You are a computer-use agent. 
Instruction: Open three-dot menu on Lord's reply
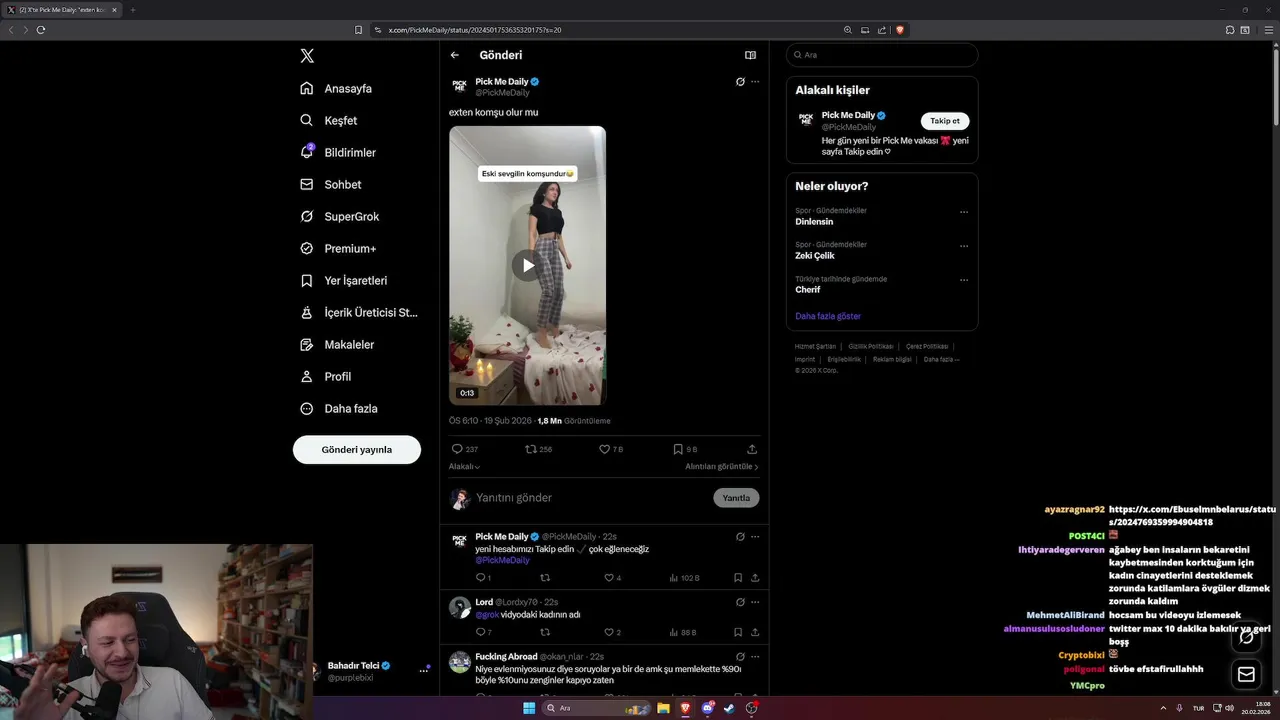755,602
